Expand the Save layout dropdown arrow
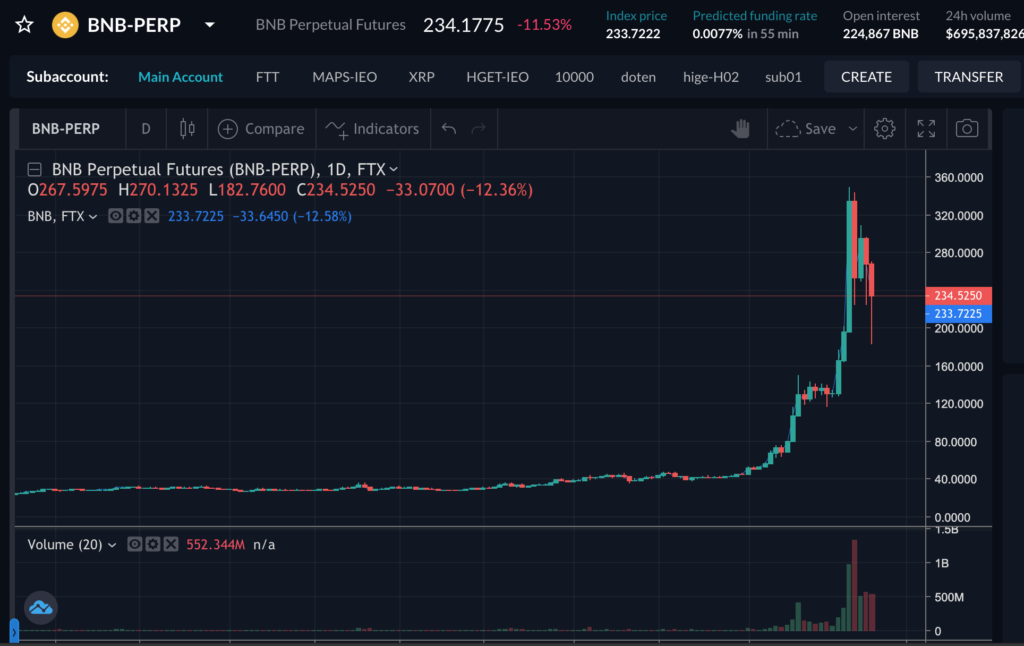1024x646 pixels. point(852,129)
